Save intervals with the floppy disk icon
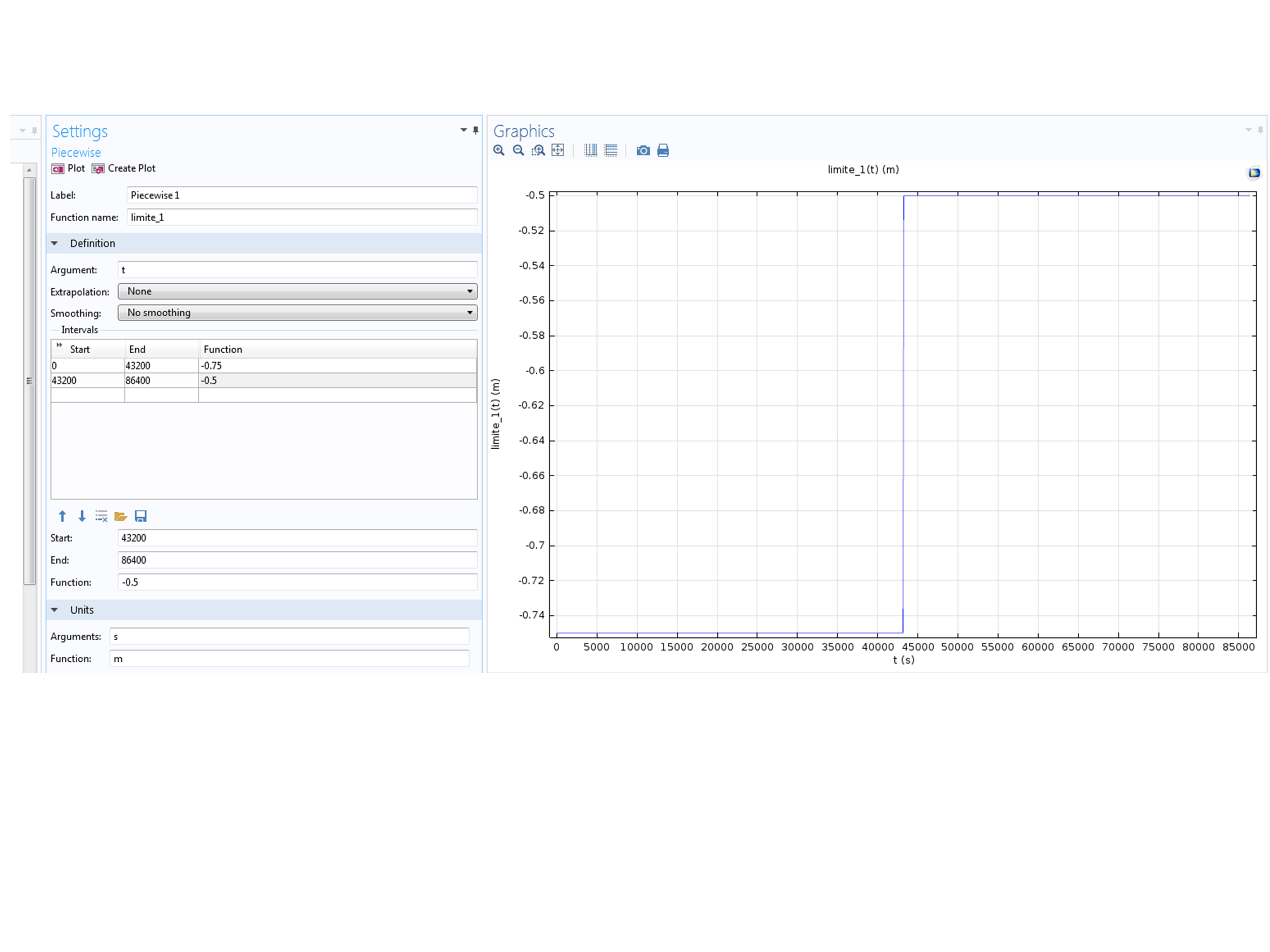1270x952 pixels. (141, 516)
